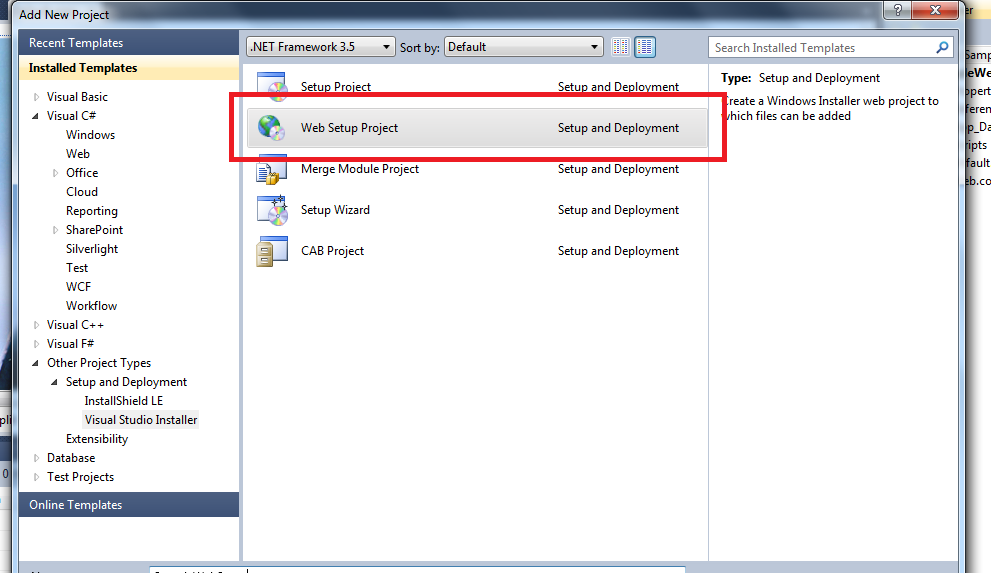Close the Add New Project dialog
Screen dimensions: 991x573
tap(935, 10)
